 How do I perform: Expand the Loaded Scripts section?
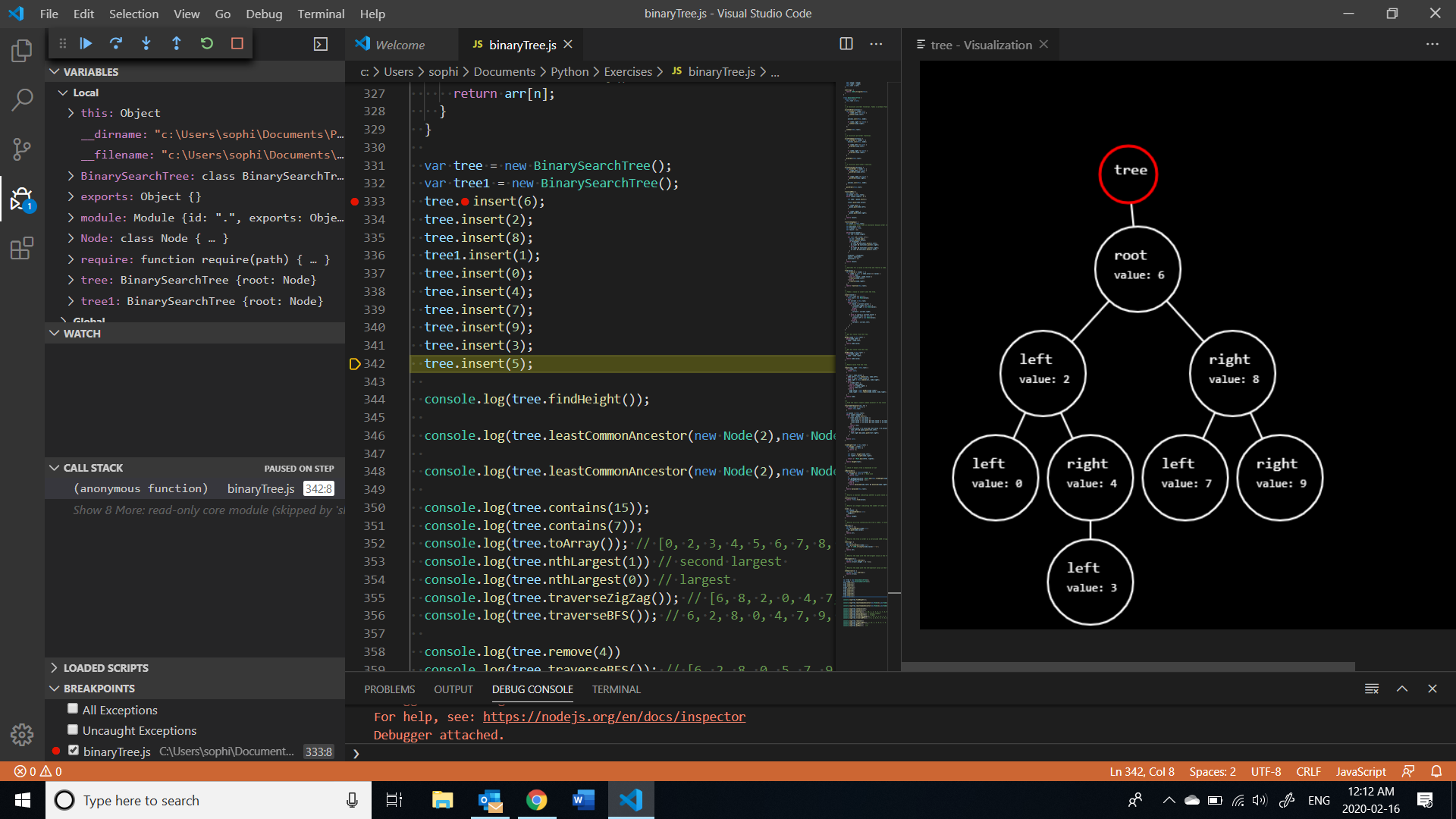coord(105,667)
